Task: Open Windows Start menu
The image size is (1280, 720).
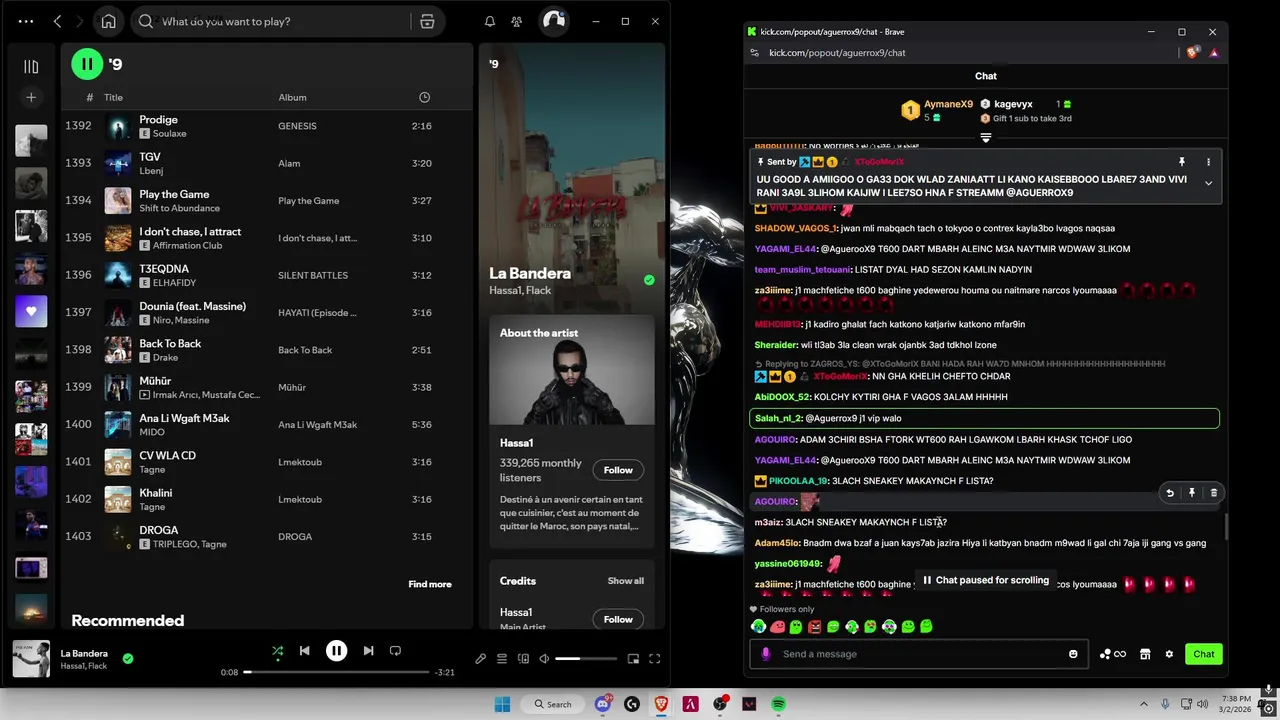Action: [x=502, y=704]
